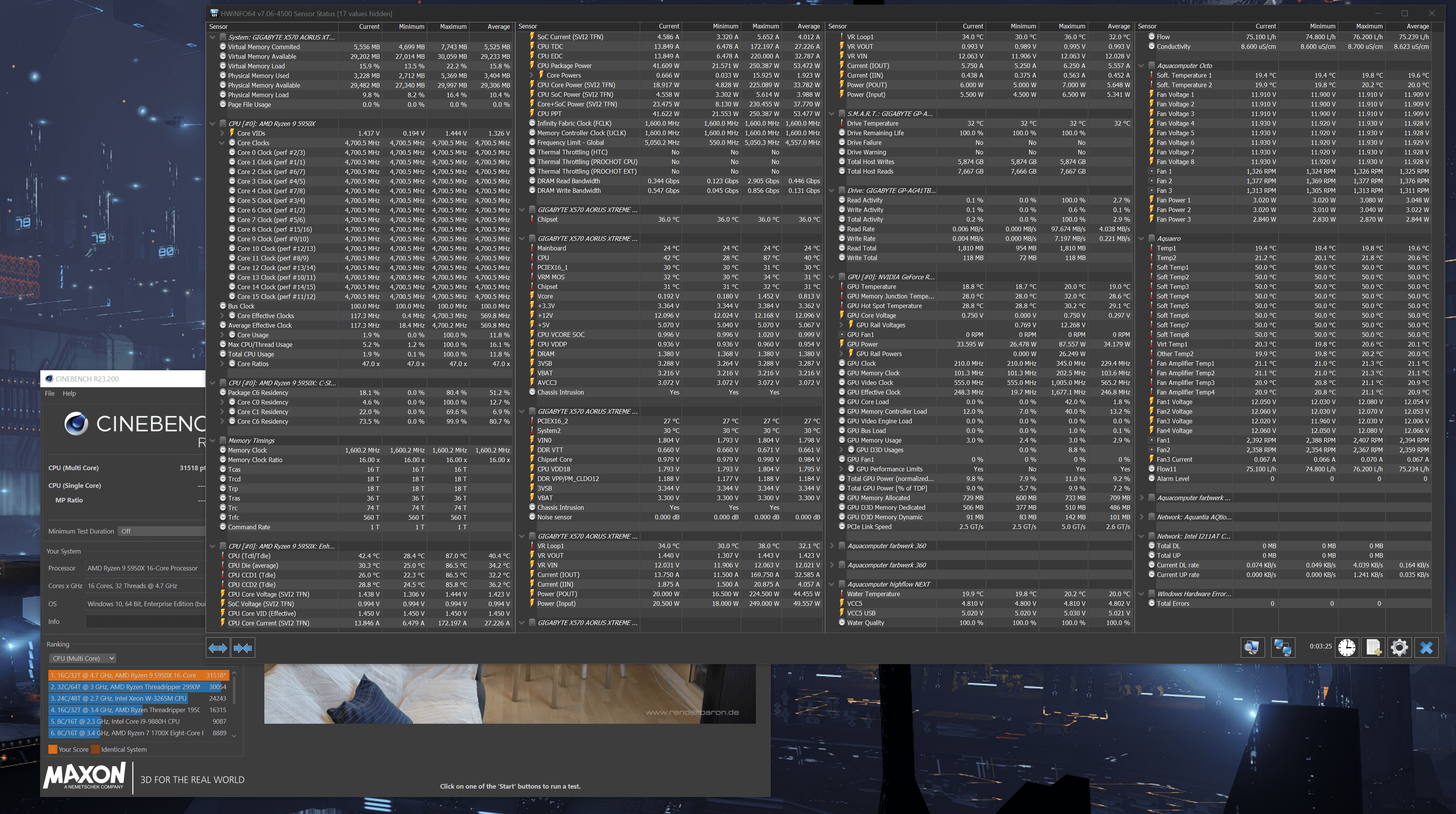Click lightning icon beside Vcore row

click(x=532, y=296)
